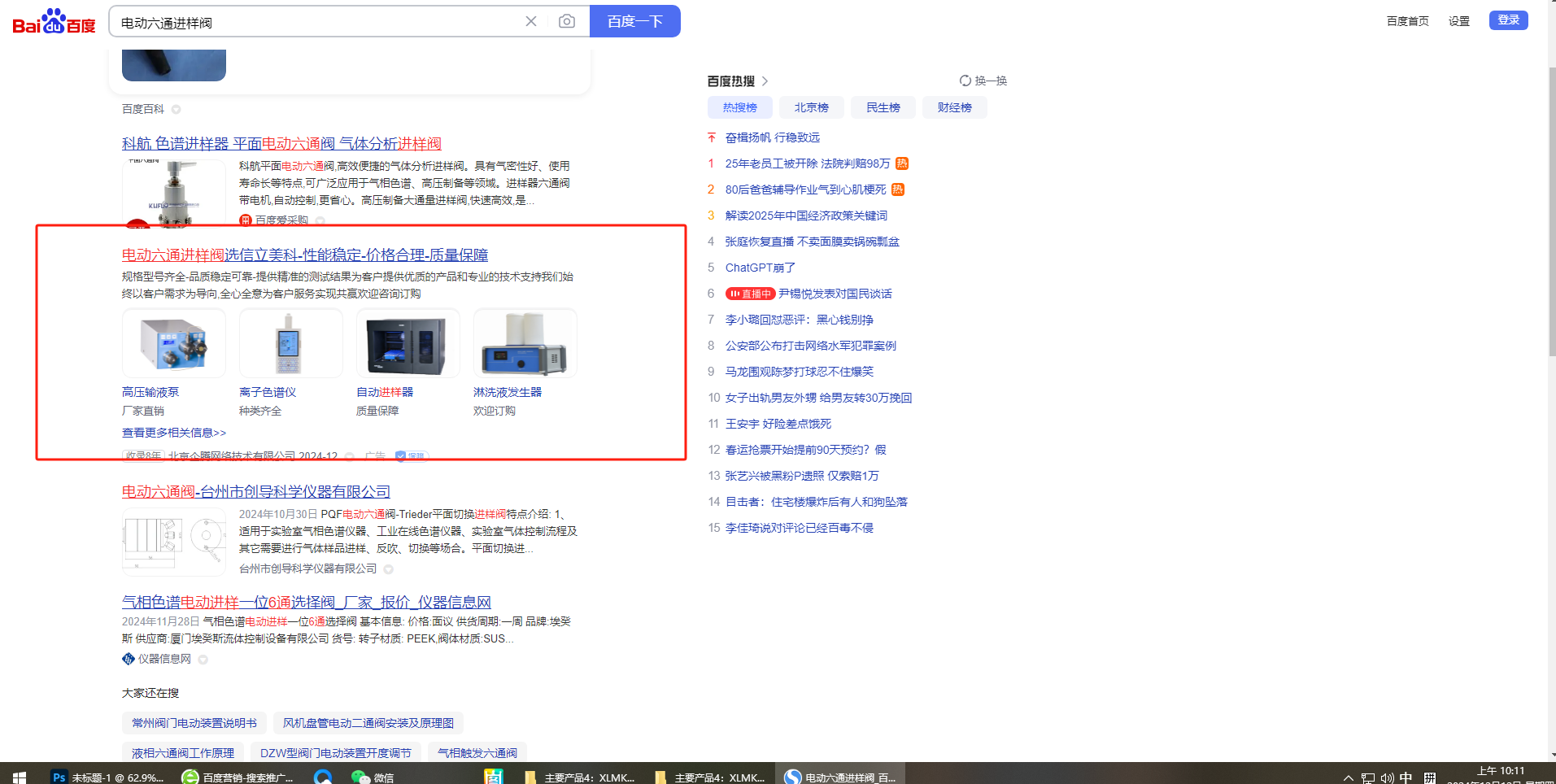Open the dropdown arrow beside 仪器信息网
The width and height of the screenshot is (1556, 784).
coord(203,660)
